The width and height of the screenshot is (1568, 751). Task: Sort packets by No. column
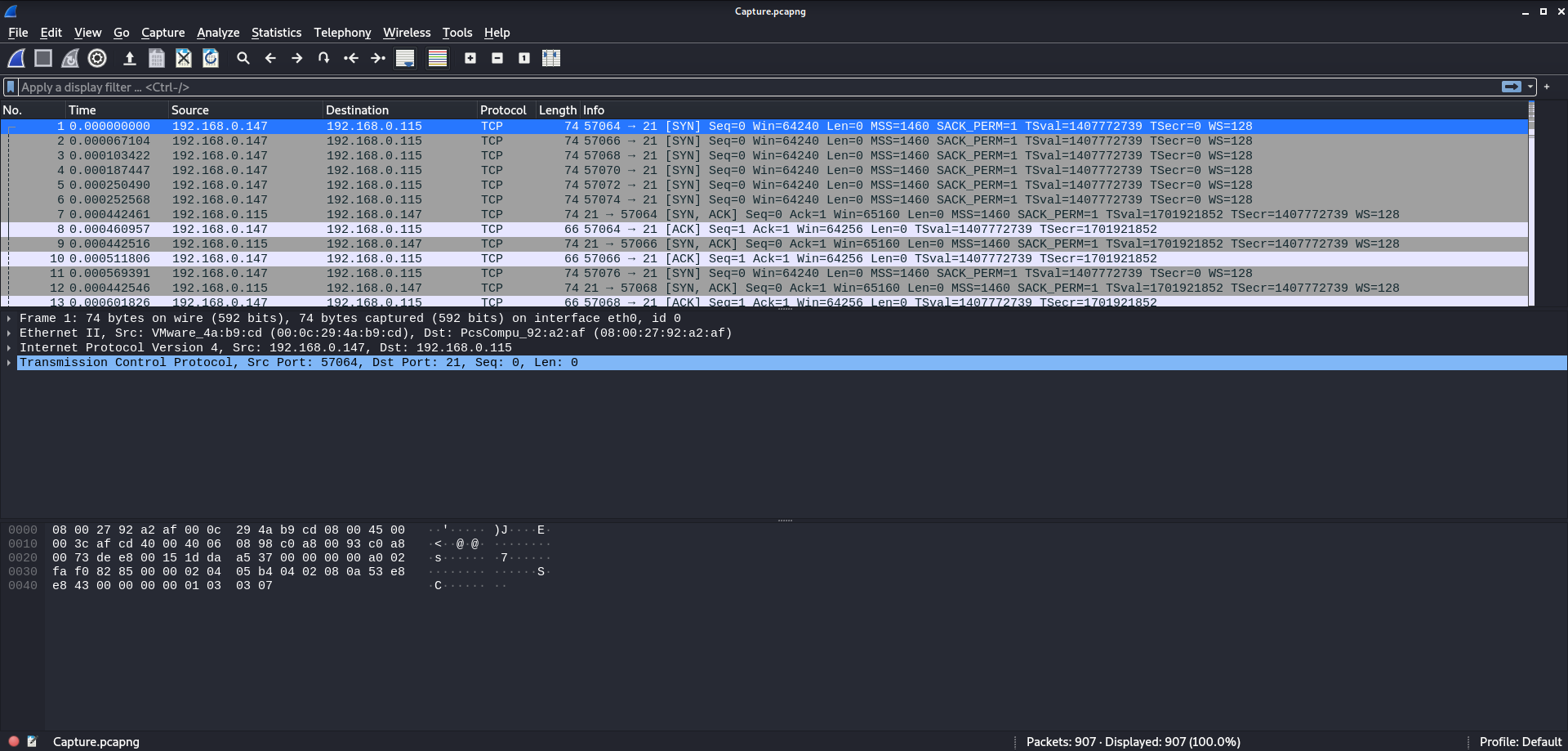[33, 110]
